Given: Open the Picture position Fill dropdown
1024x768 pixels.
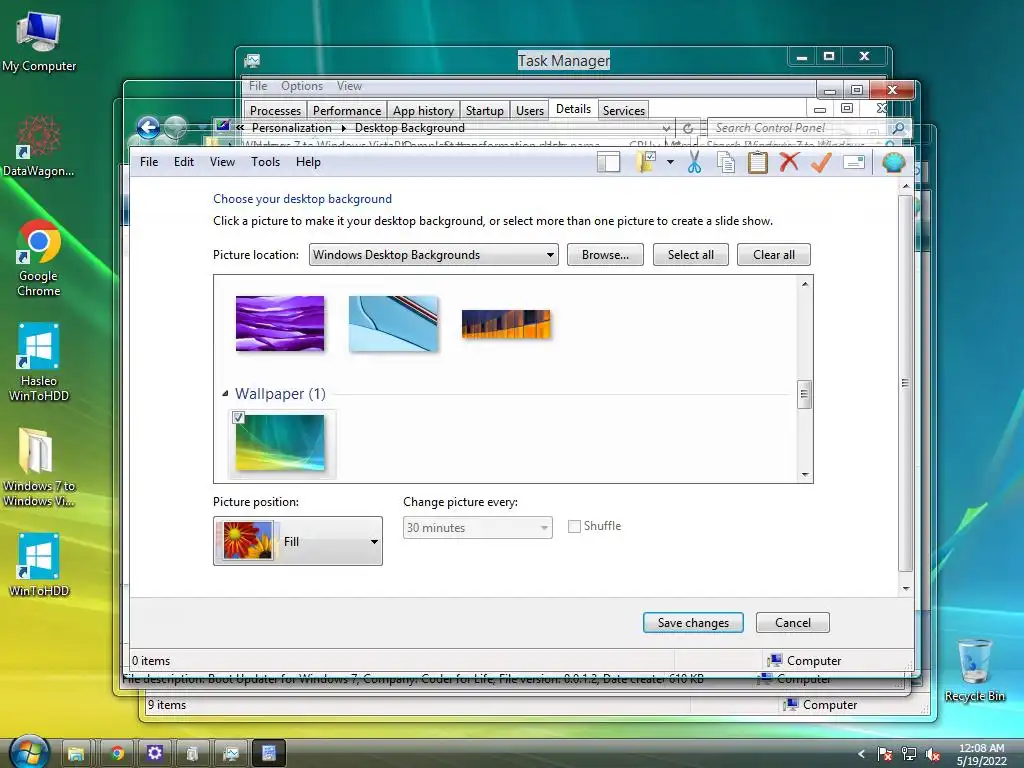Looking at the screenshot, I should pos(298,541).
